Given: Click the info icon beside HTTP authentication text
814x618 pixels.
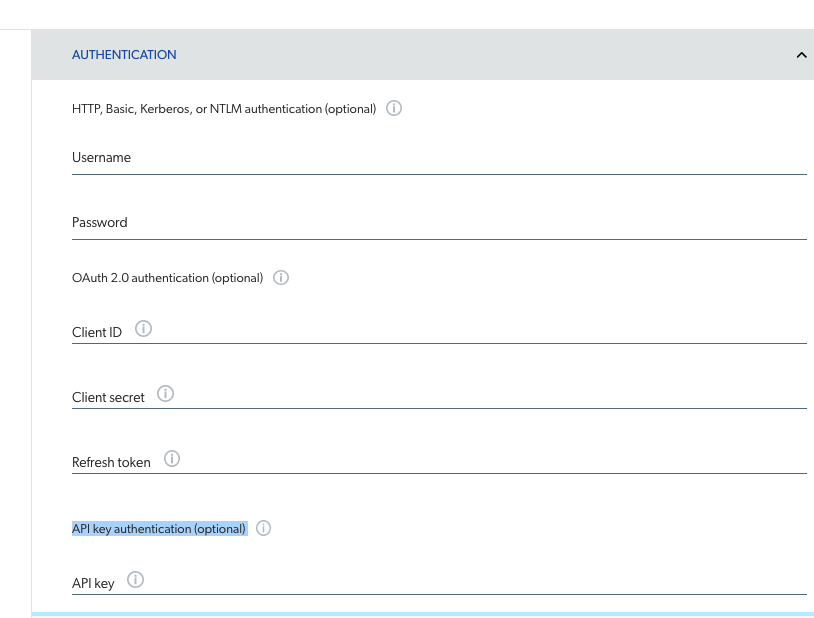Looking at the screenshot, I should pos(393,108).
